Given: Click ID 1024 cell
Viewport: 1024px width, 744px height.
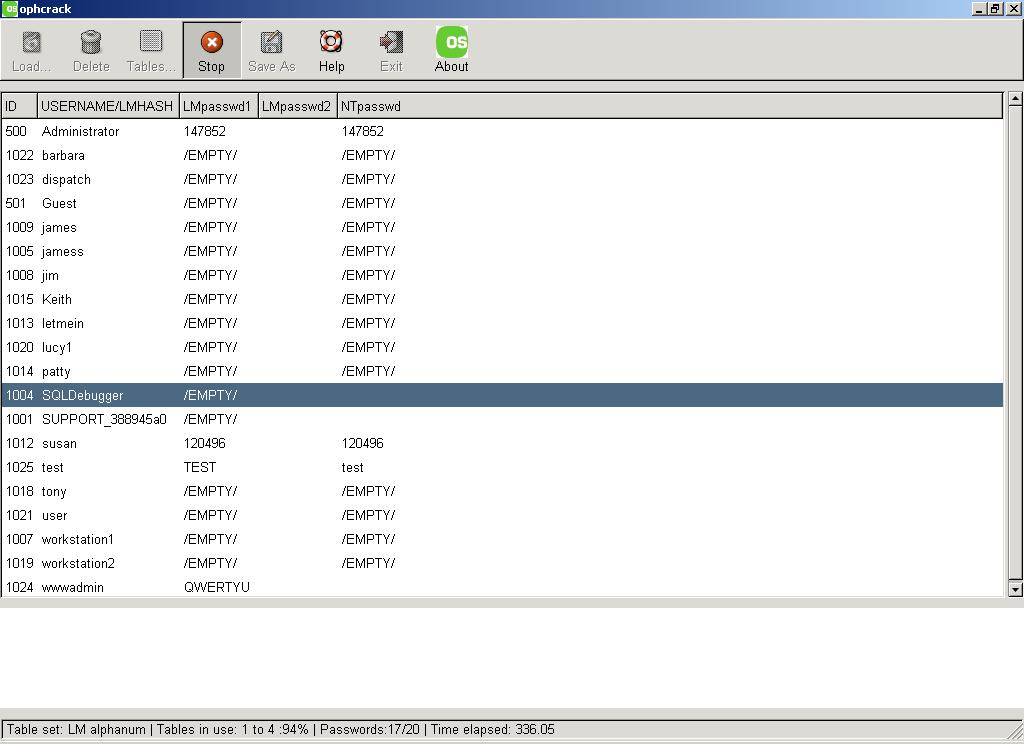Looking at the screenshot, I should [x=19, y=588].
